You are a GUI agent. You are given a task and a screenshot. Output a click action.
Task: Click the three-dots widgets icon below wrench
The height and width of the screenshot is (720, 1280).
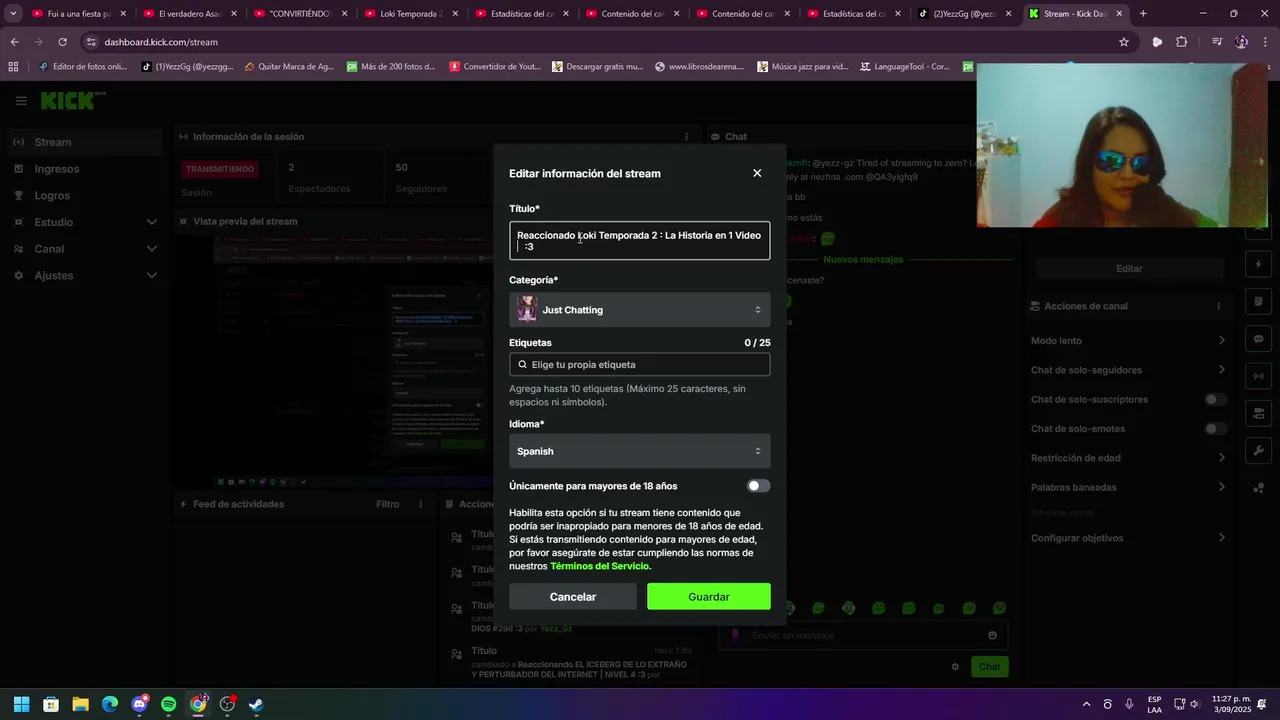(x=1259, y=488)
